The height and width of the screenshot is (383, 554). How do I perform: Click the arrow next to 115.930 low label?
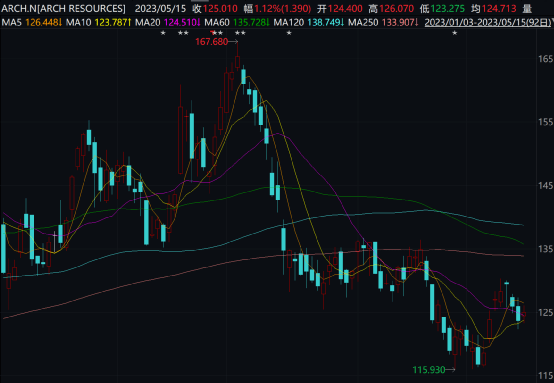[x=450, y=370]
